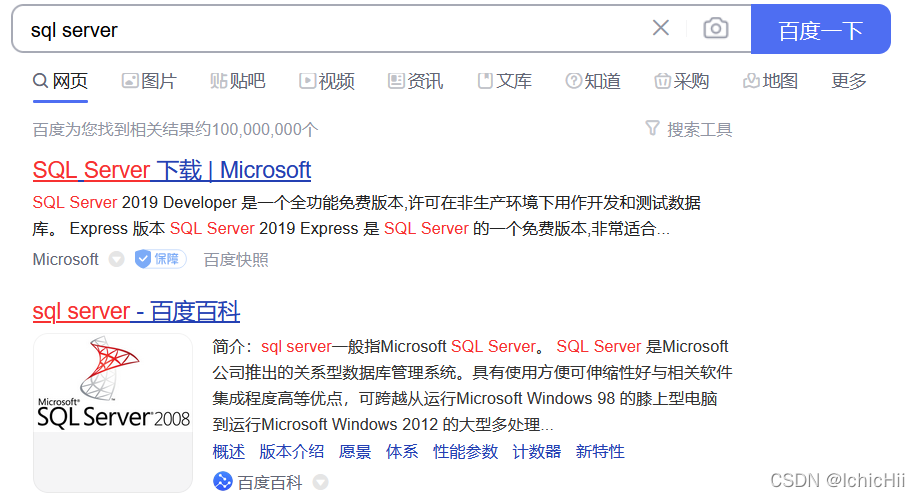920x497 pixels.
Task: Open the 计数器 section link
Action: click(537, 452)
